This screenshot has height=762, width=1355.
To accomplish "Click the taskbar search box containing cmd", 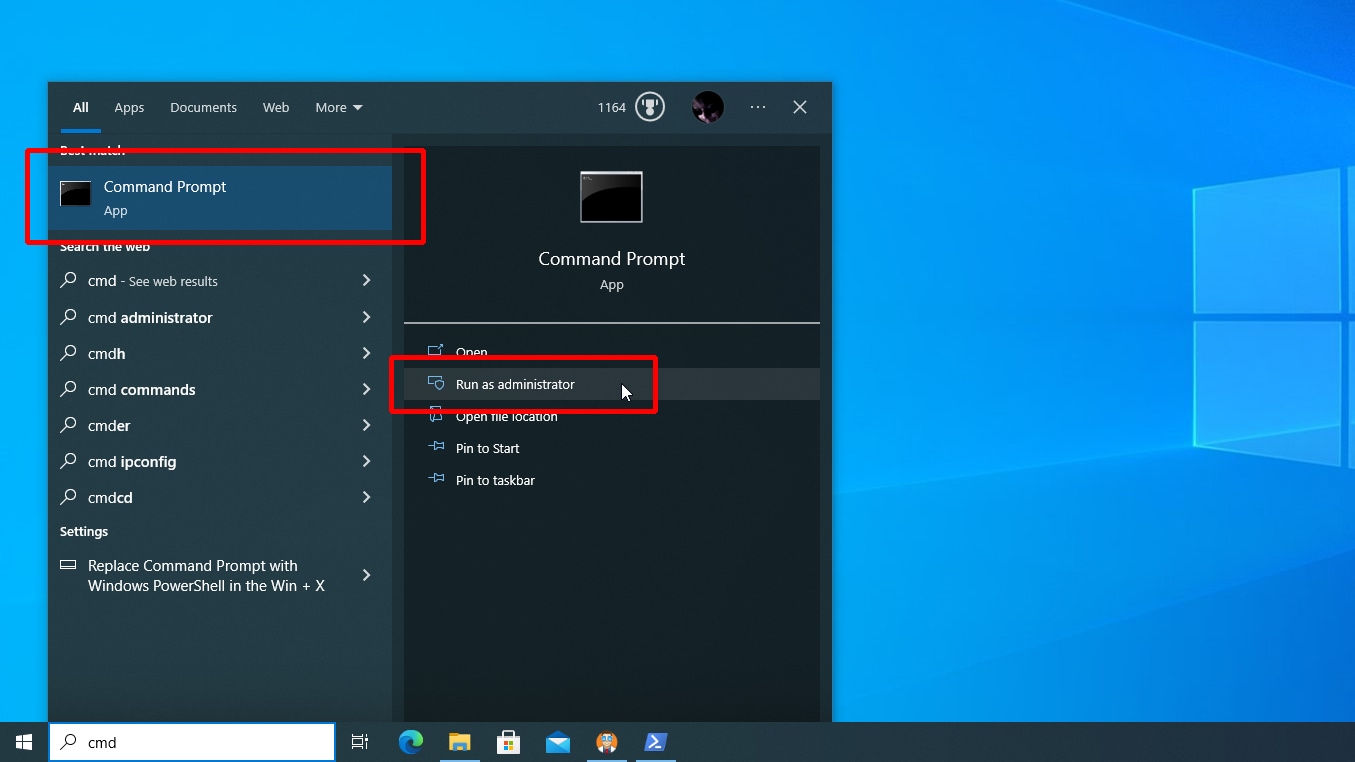I will 192,742.
